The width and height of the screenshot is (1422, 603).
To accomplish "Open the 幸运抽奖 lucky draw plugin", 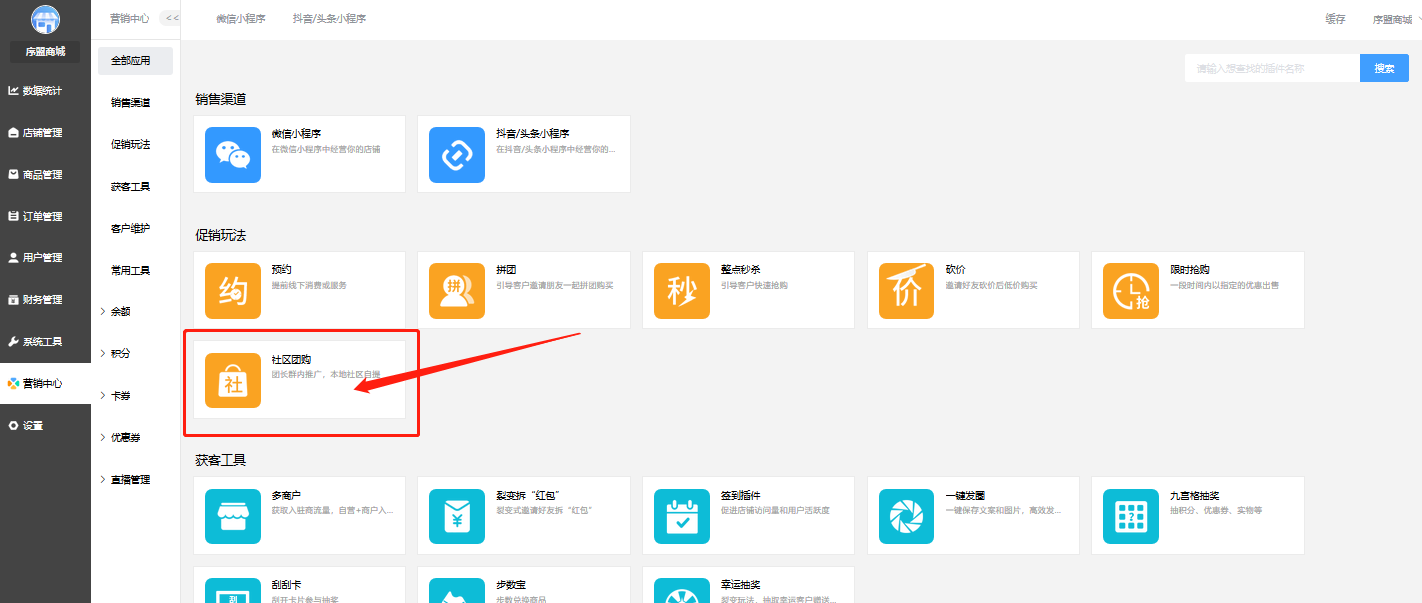I will point(748,585).
